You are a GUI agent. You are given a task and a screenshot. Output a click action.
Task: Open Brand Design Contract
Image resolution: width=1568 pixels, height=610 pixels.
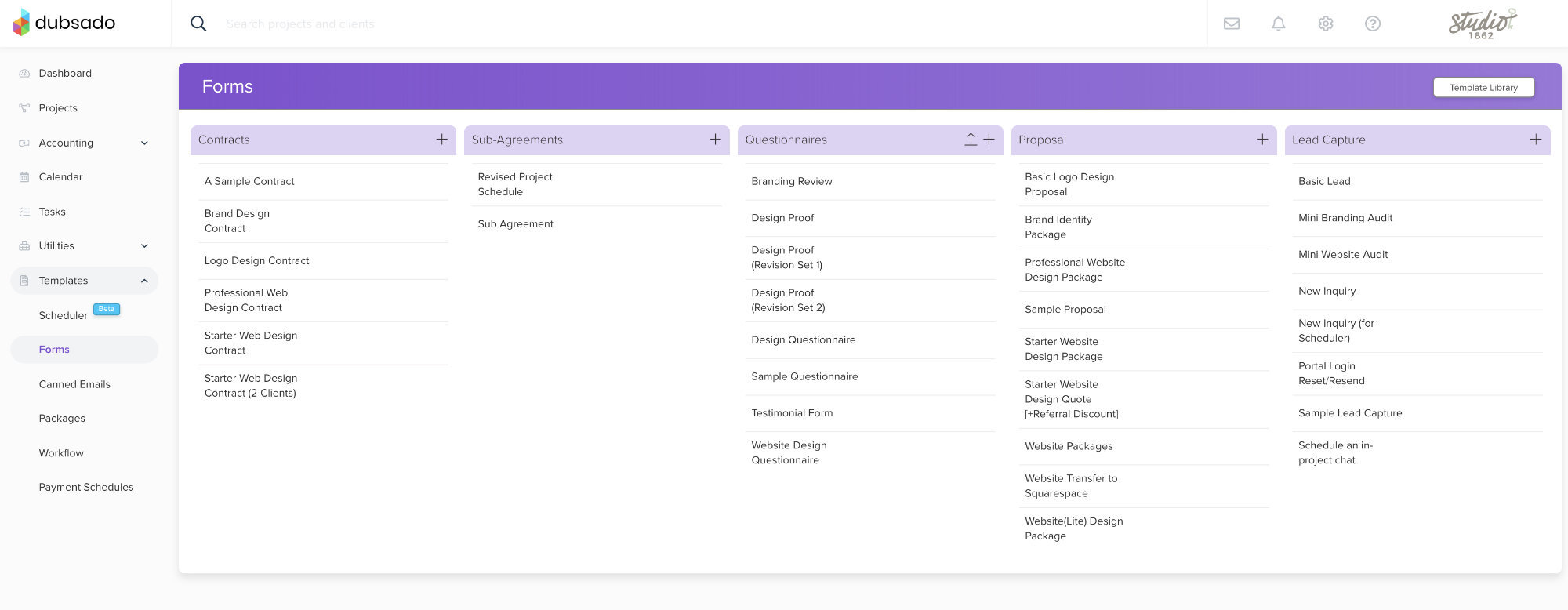coord(237,221)
